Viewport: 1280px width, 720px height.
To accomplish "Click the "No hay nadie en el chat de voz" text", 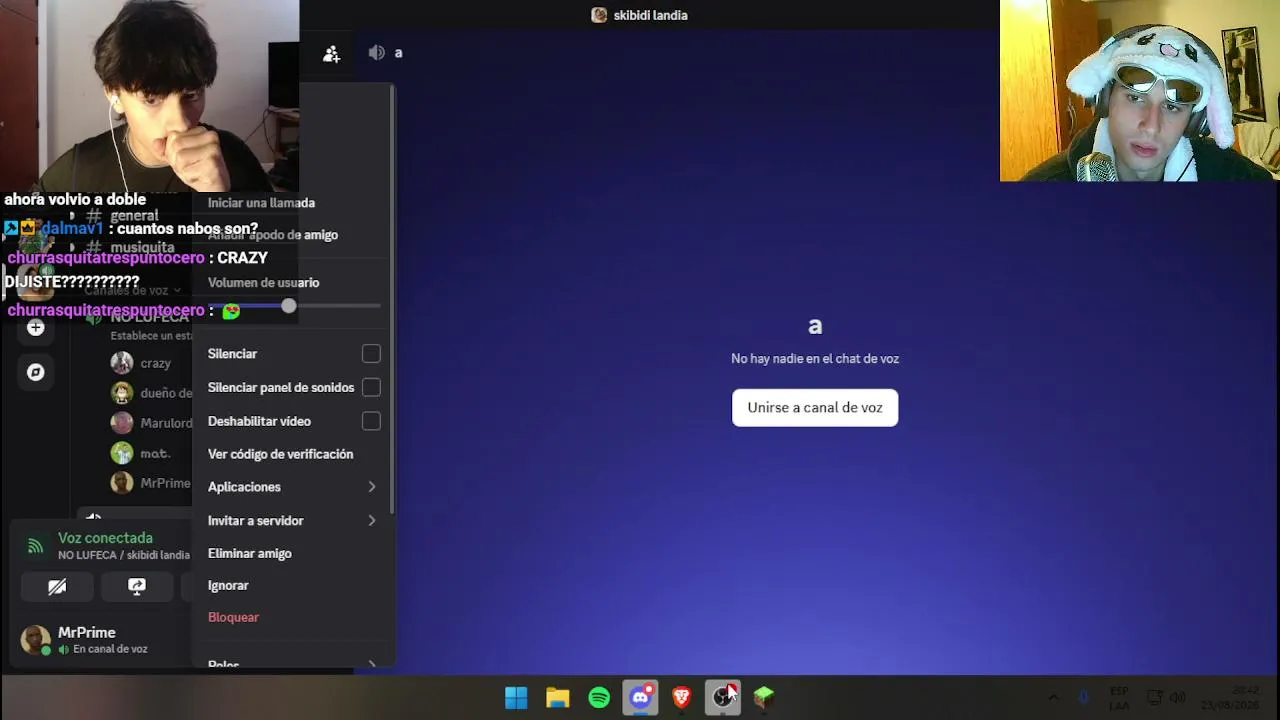I will (815, 359).
